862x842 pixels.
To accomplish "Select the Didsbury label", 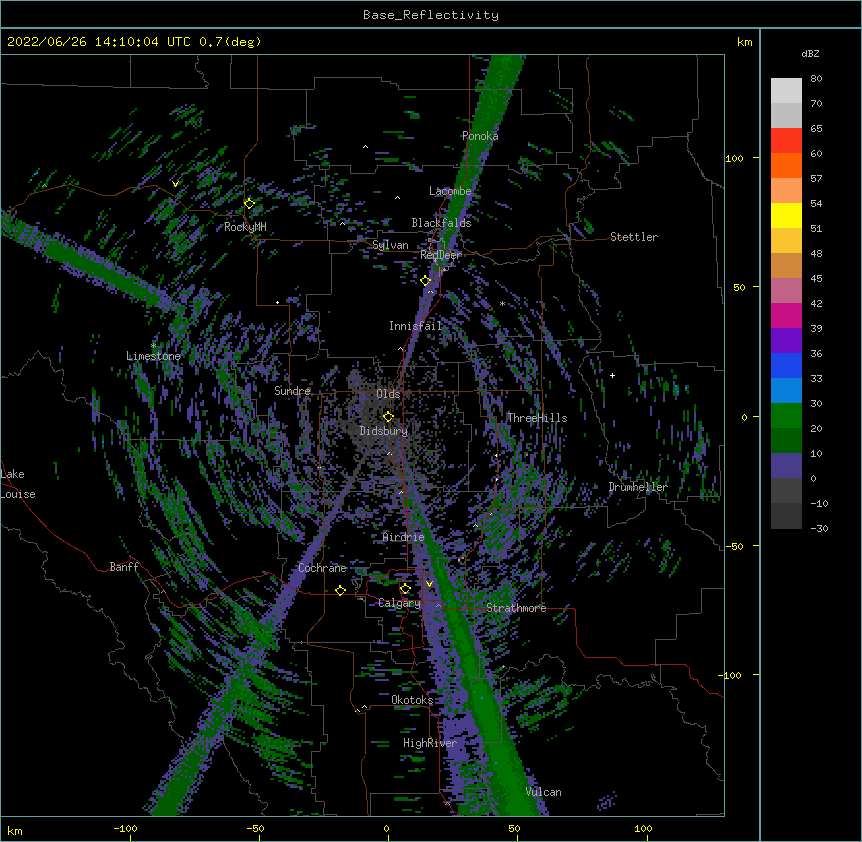I will coord(384,431).
